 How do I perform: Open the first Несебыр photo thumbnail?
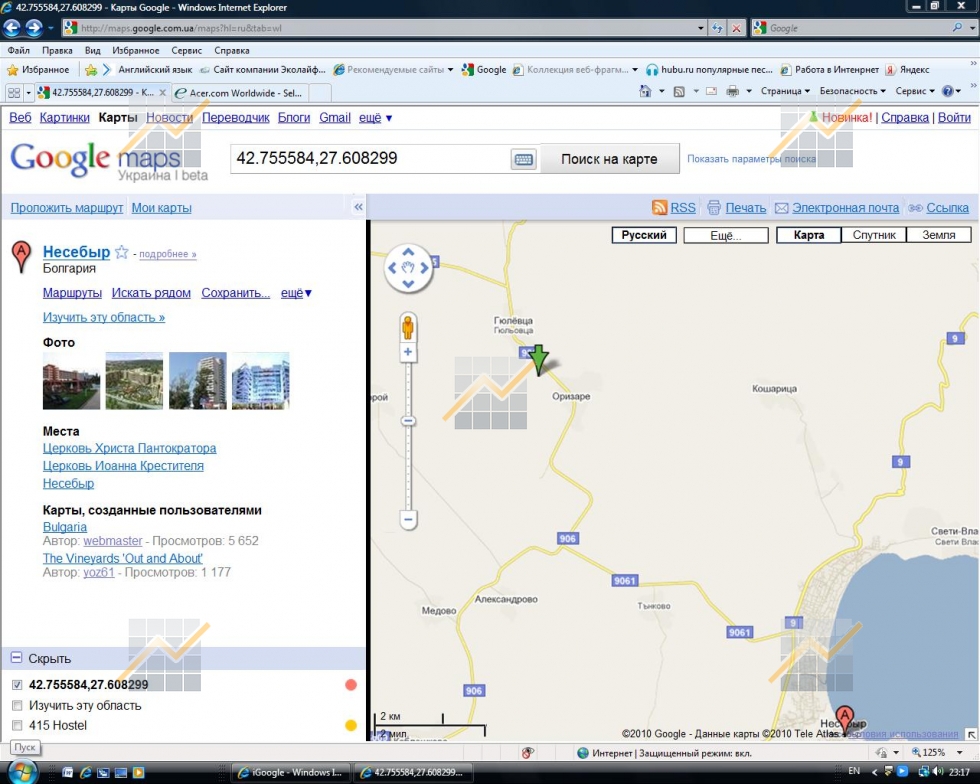[x=71, y=381]
